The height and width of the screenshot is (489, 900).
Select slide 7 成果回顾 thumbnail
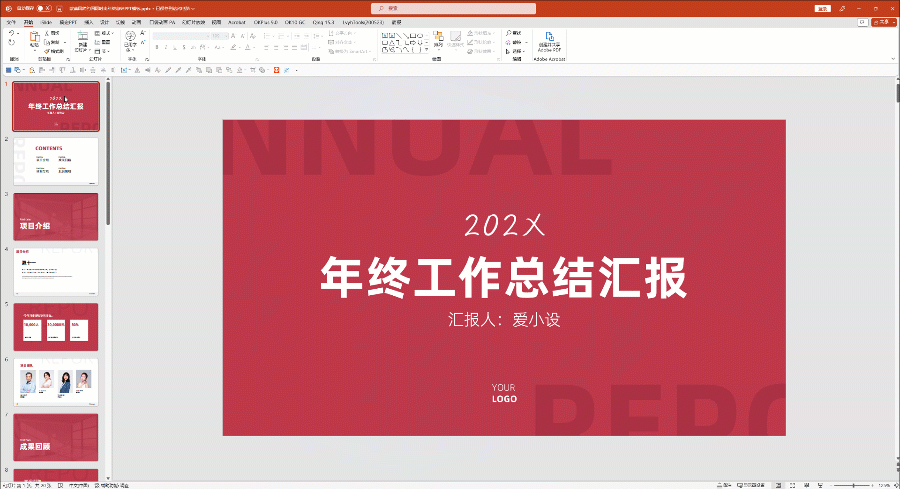[56, 437]
